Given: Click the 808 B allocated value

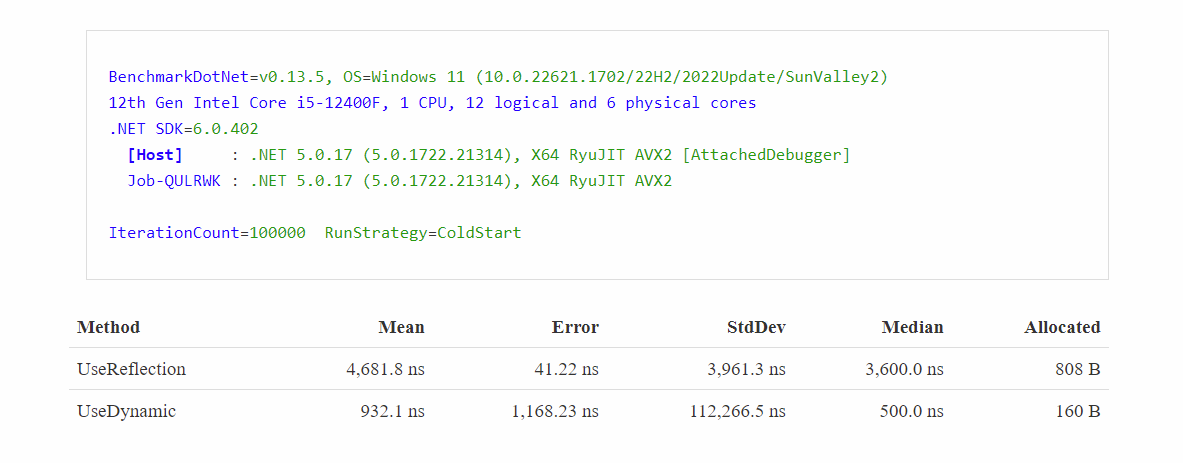Looking at the screenshot, I should [1078, 369].
